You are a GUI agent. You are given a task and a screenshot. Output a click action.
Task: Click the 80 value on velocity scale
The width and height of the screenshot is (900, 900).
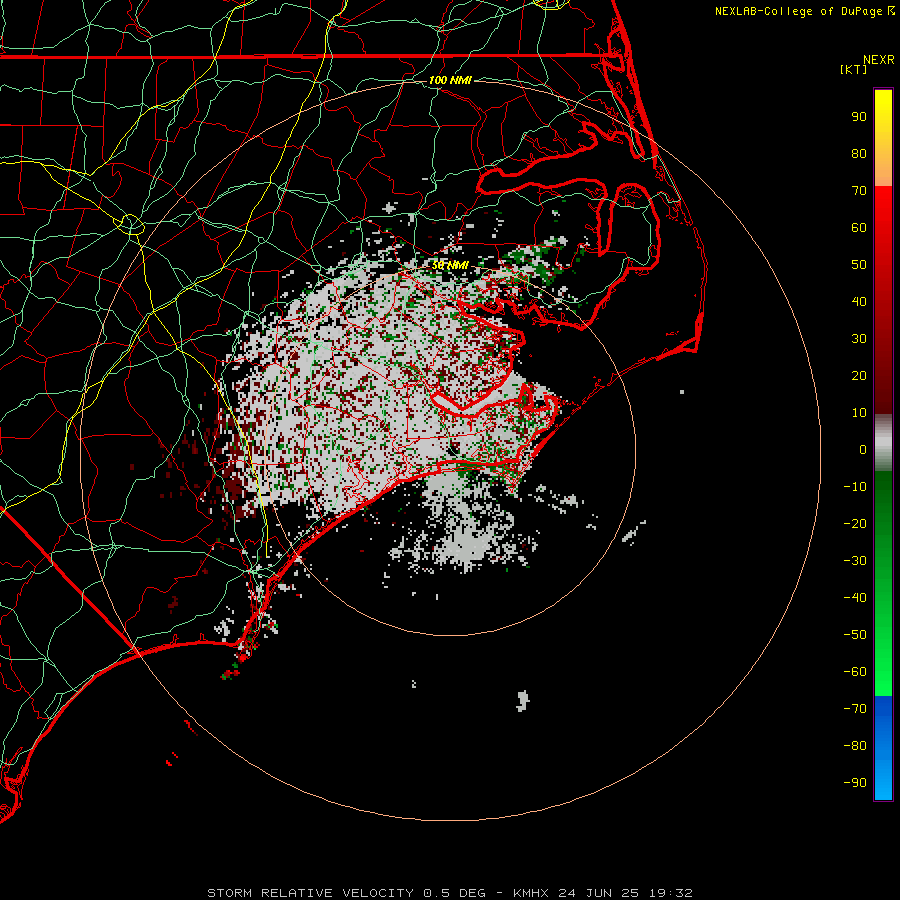point(859,154)
